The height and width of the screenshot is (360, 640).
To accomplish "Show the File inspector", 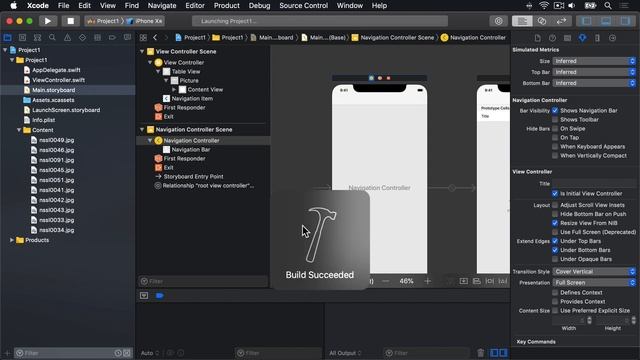I will (538, 38).
